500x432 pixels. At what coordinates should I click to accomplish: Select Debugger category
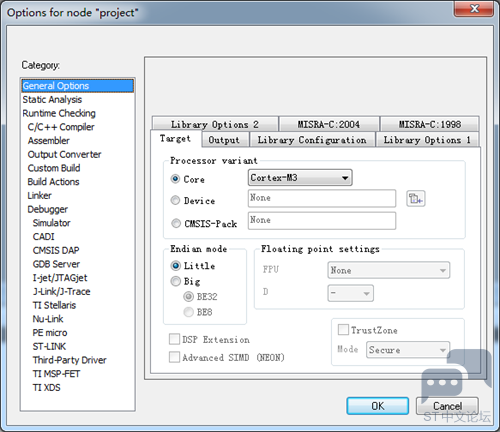pyautogui.click(x=48, y=209)
